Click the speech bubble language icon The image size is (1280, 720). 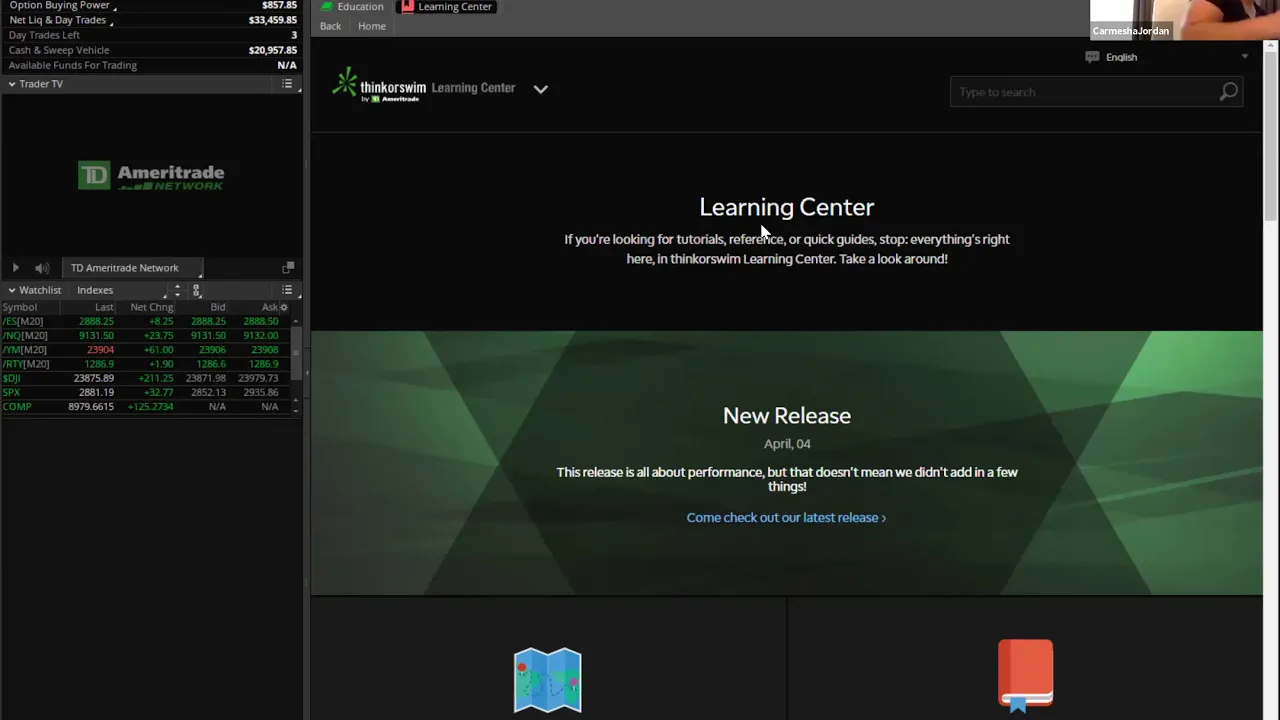point(1092,57)
